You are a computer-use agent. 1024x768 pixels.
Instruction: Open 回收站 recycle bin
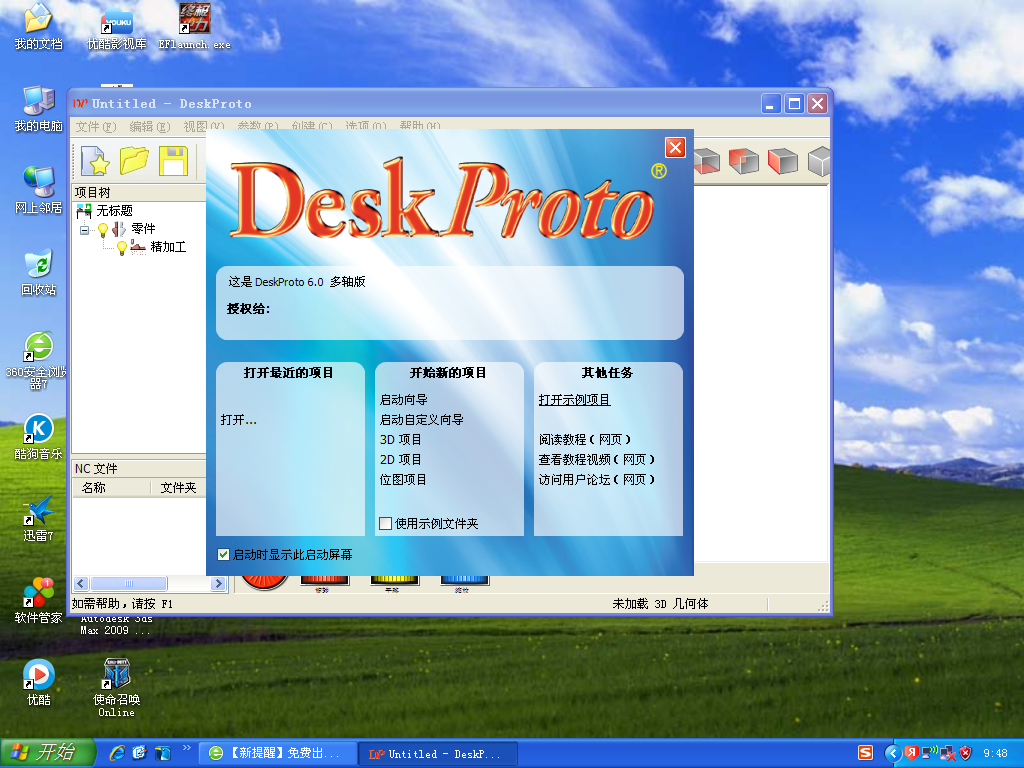click(x=39, y=272)
